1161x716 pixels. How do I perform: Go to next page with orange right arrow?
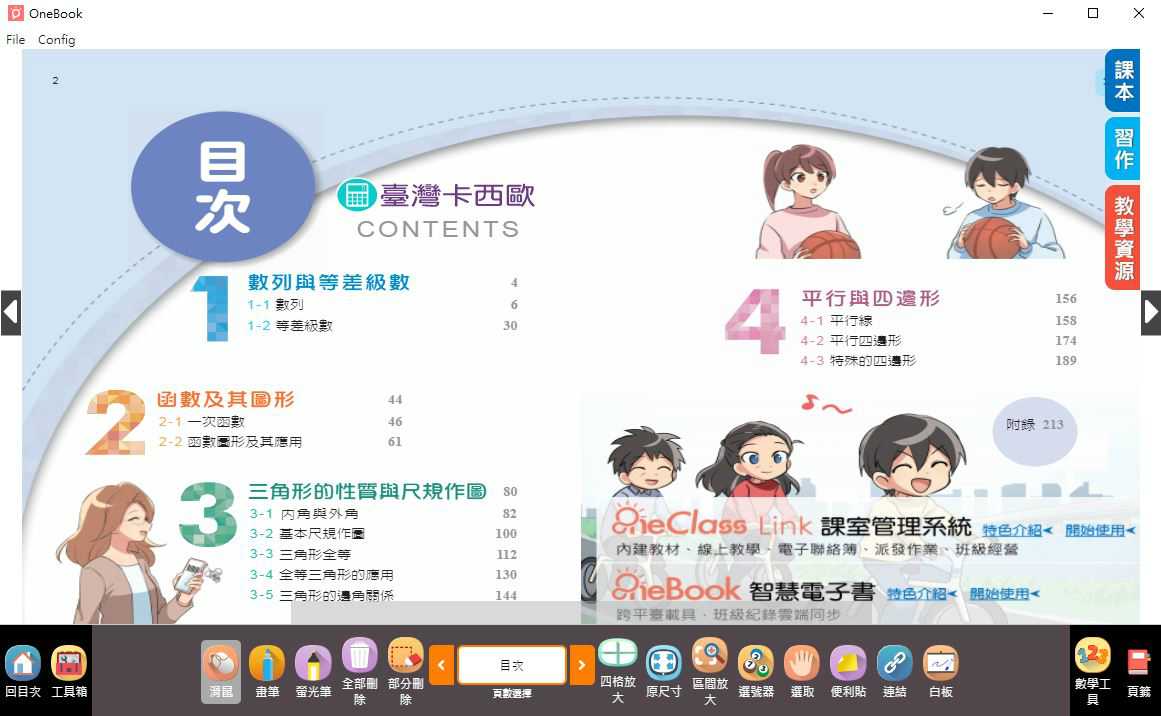click(x=582, y=665)
